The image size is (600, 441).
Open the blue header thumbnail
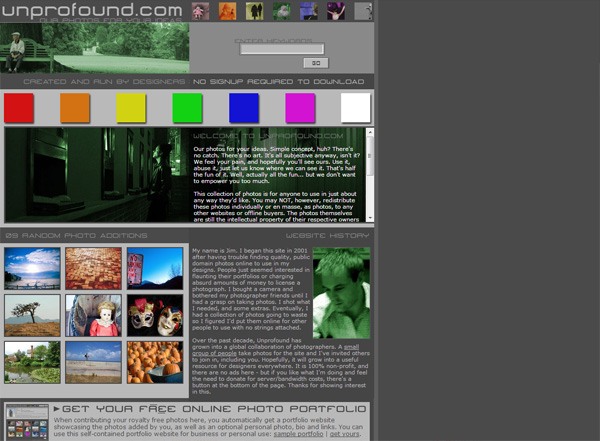[x=309, y=11]
